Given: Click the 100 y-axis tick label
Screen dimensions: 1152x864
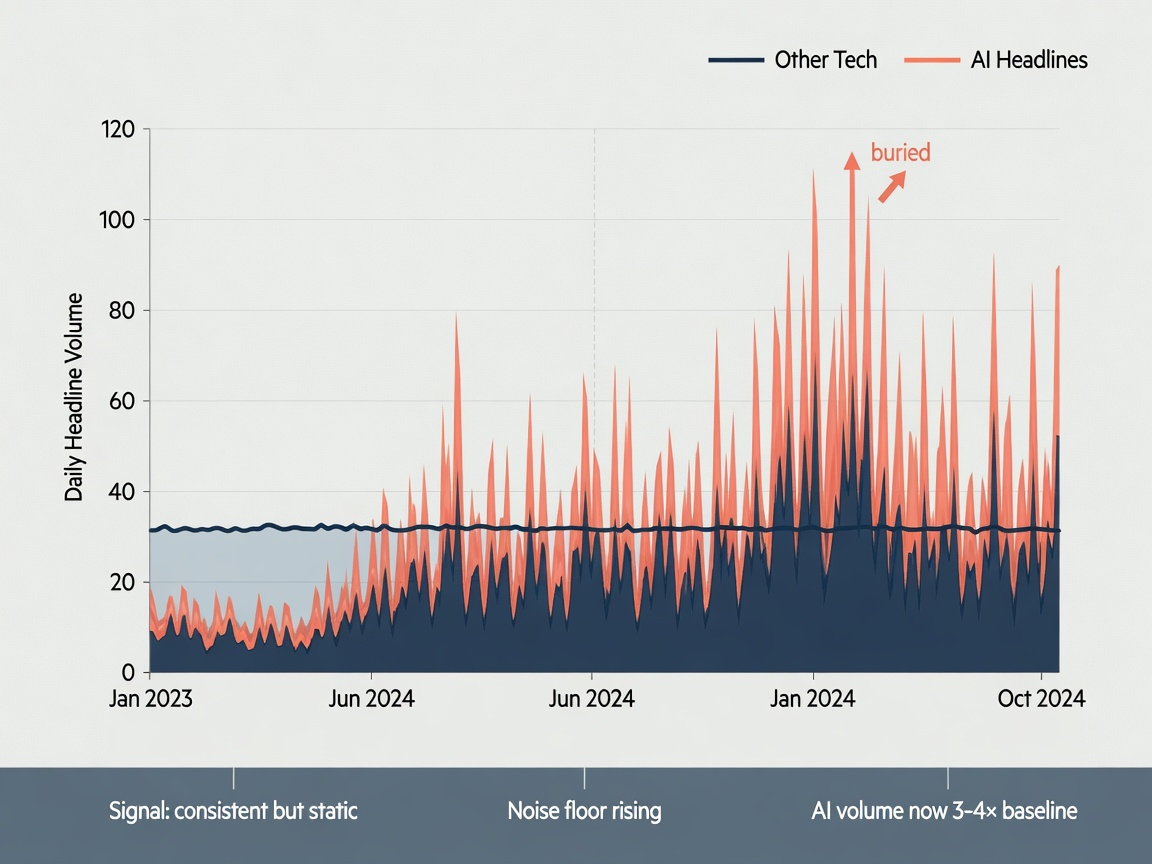Looking at the screenshot, I should (118, 220).
